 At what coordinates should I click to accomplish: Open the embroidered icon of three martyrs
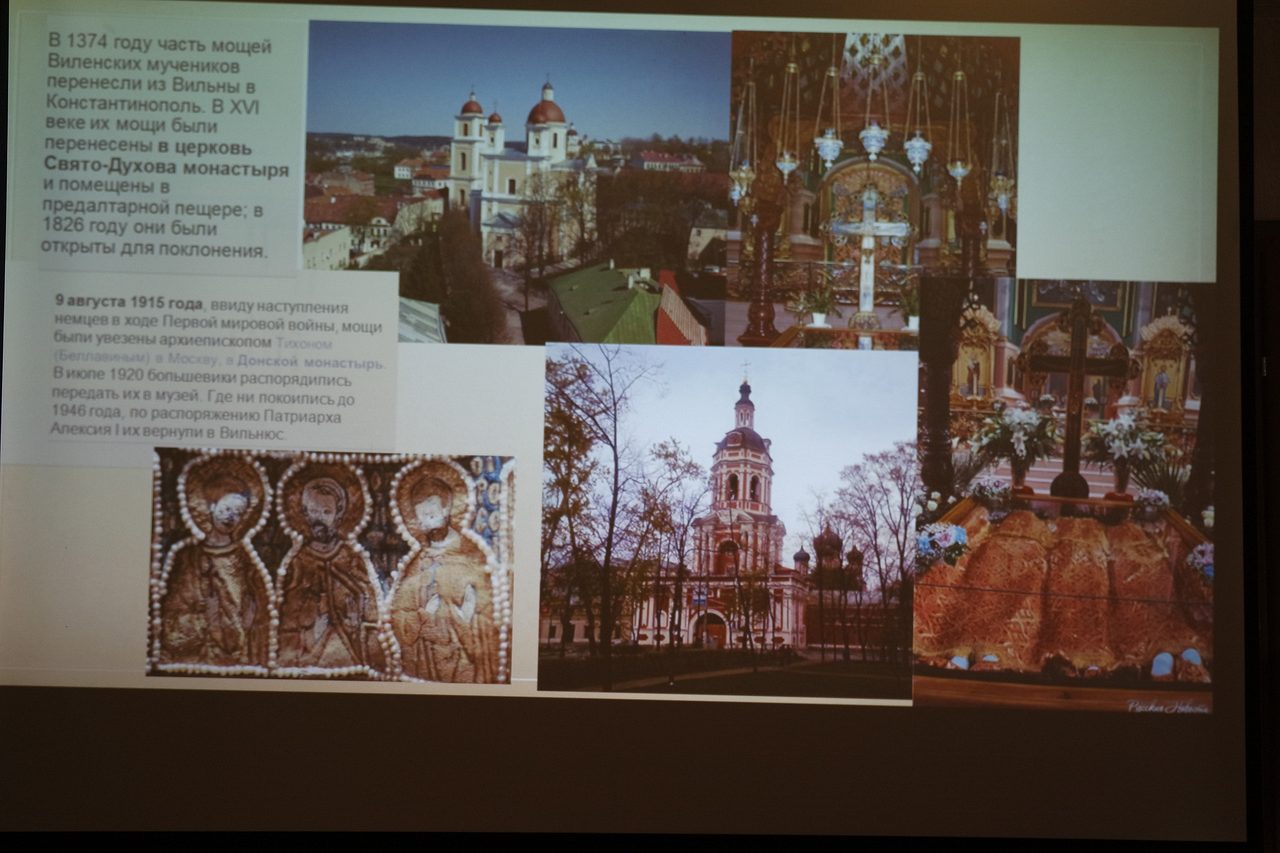pyautogui.click(x=330, y=566)
